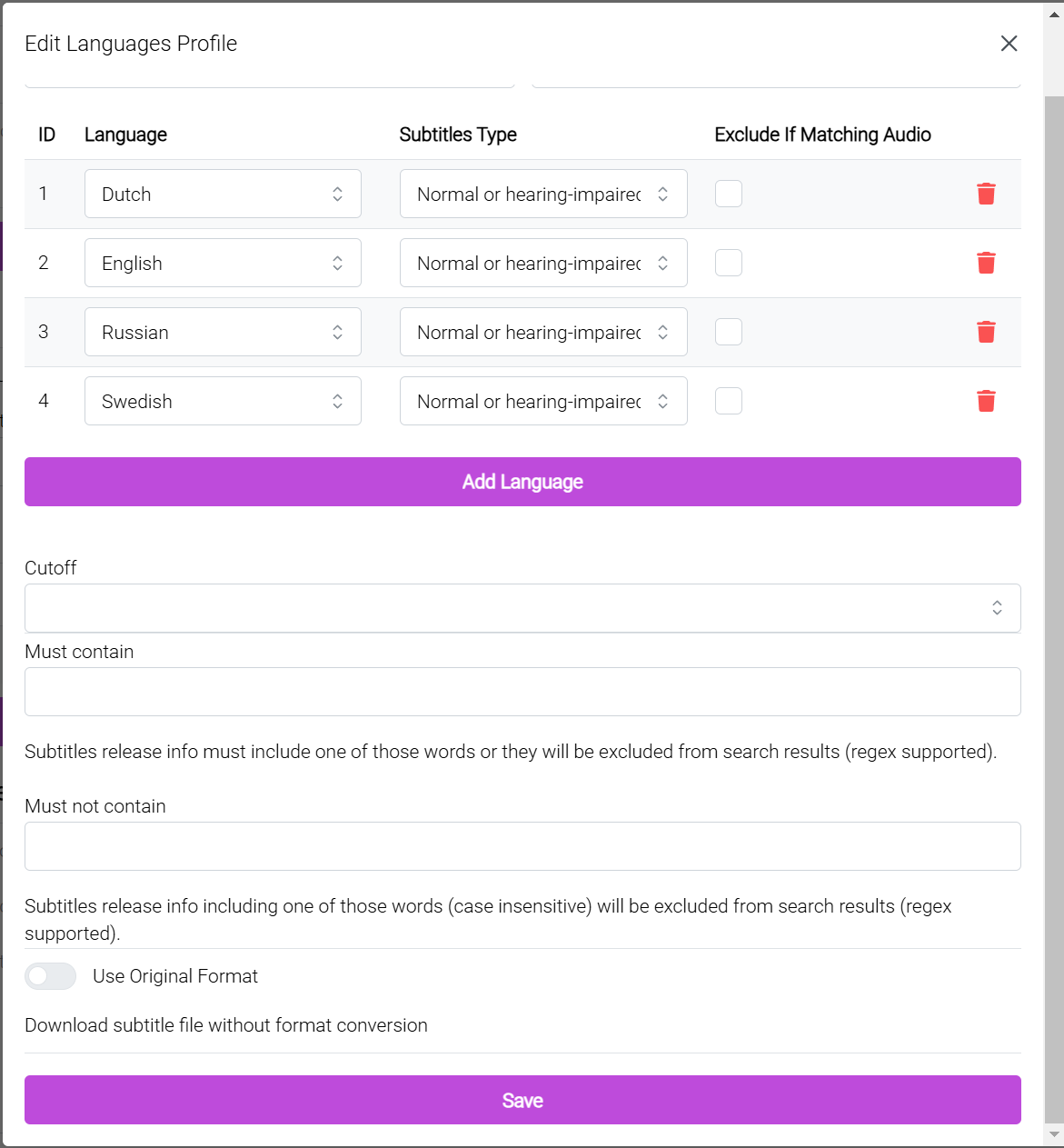Open Subtitles Type dropdown for English
Viewport: 1064px width, 1148px height.
[x=543, y=263]
